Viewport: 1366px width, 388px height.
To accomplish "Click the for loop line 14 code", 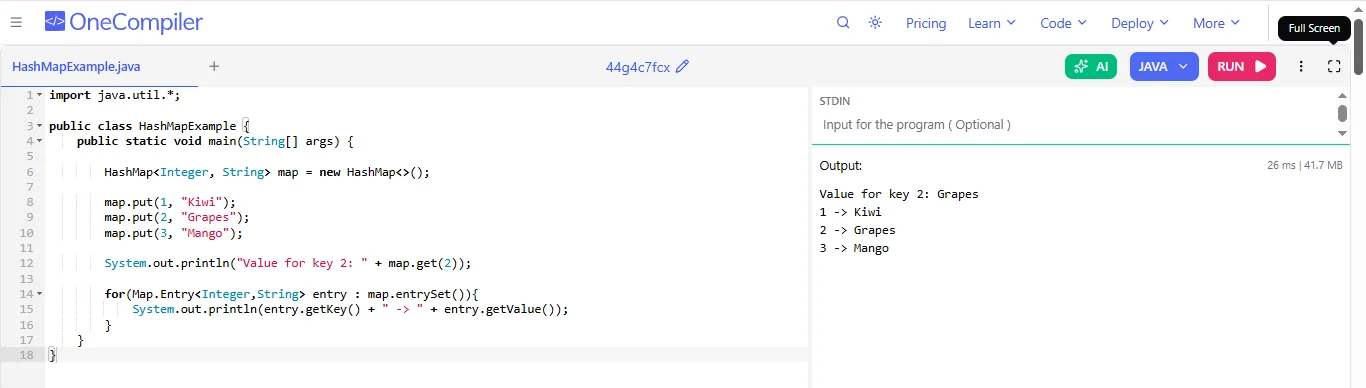I will pos(292,294).
